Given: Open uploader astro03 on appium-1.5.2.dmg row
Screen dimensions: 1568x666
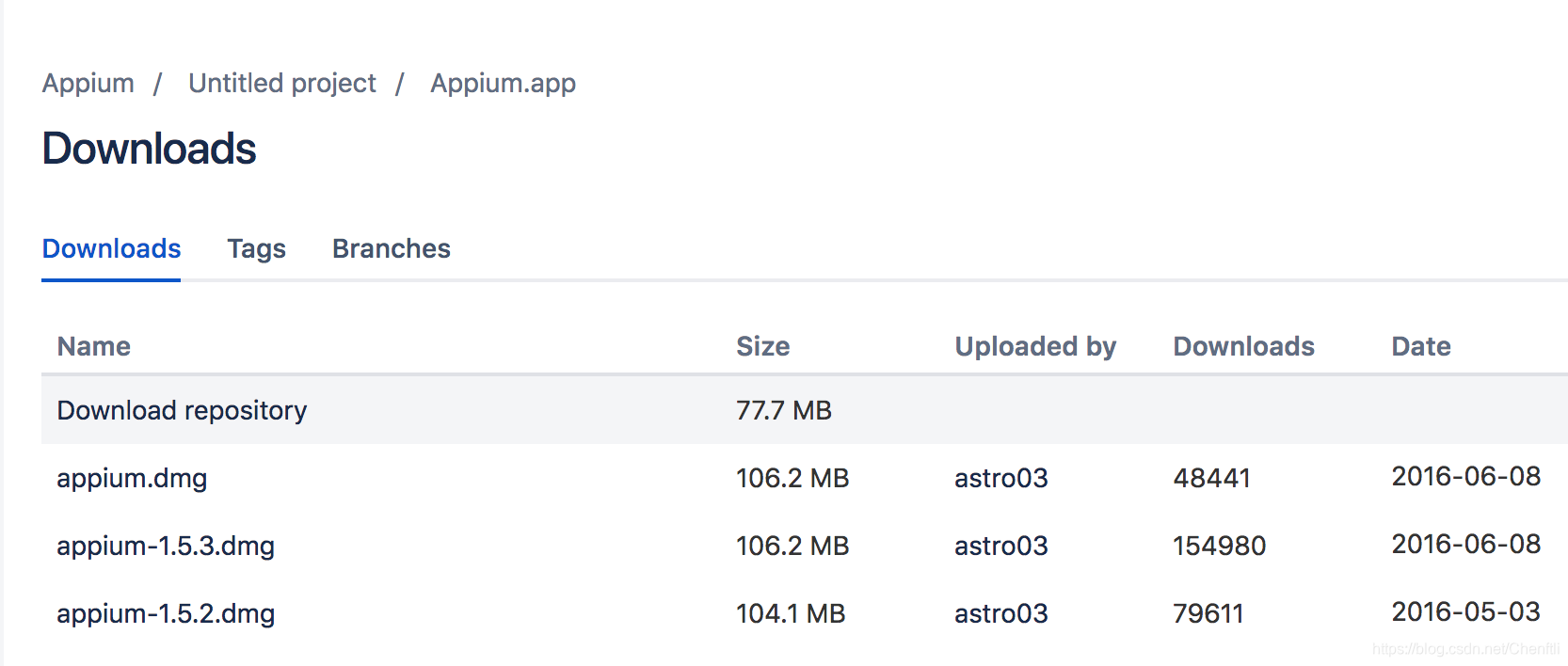Looking at the screenshot, I should tap(1000, 614).
